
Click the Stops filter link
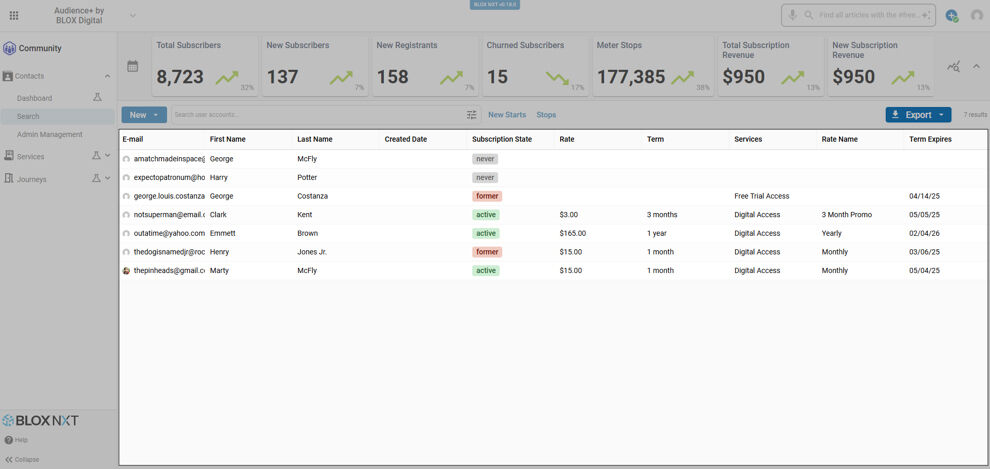pyautogui.click(x=546, y=115)
